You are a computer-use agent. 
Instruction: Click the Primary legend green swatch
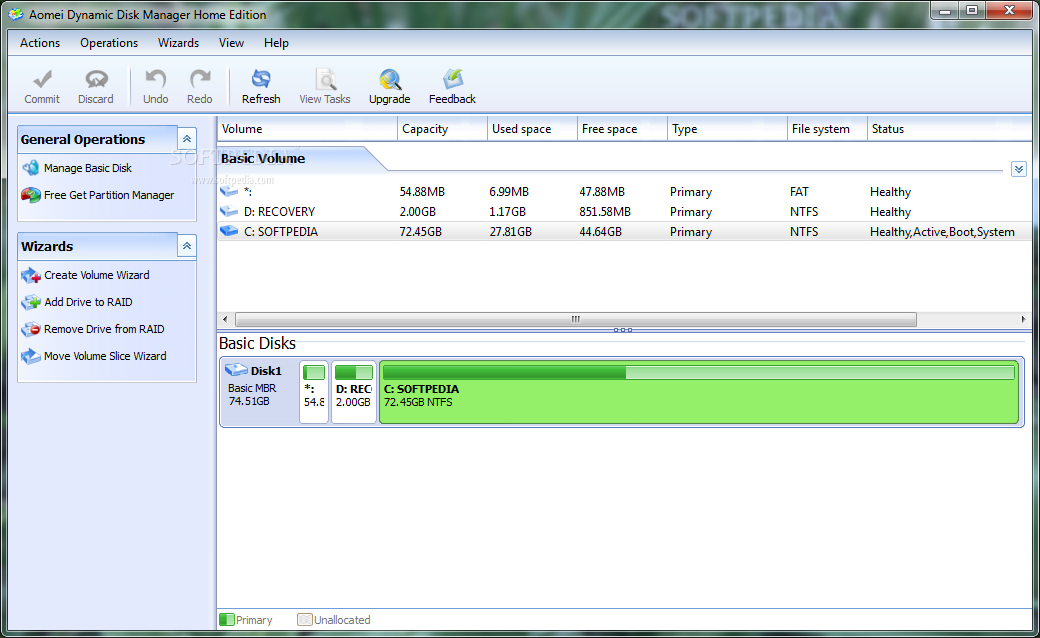click(x=227, y=619)
